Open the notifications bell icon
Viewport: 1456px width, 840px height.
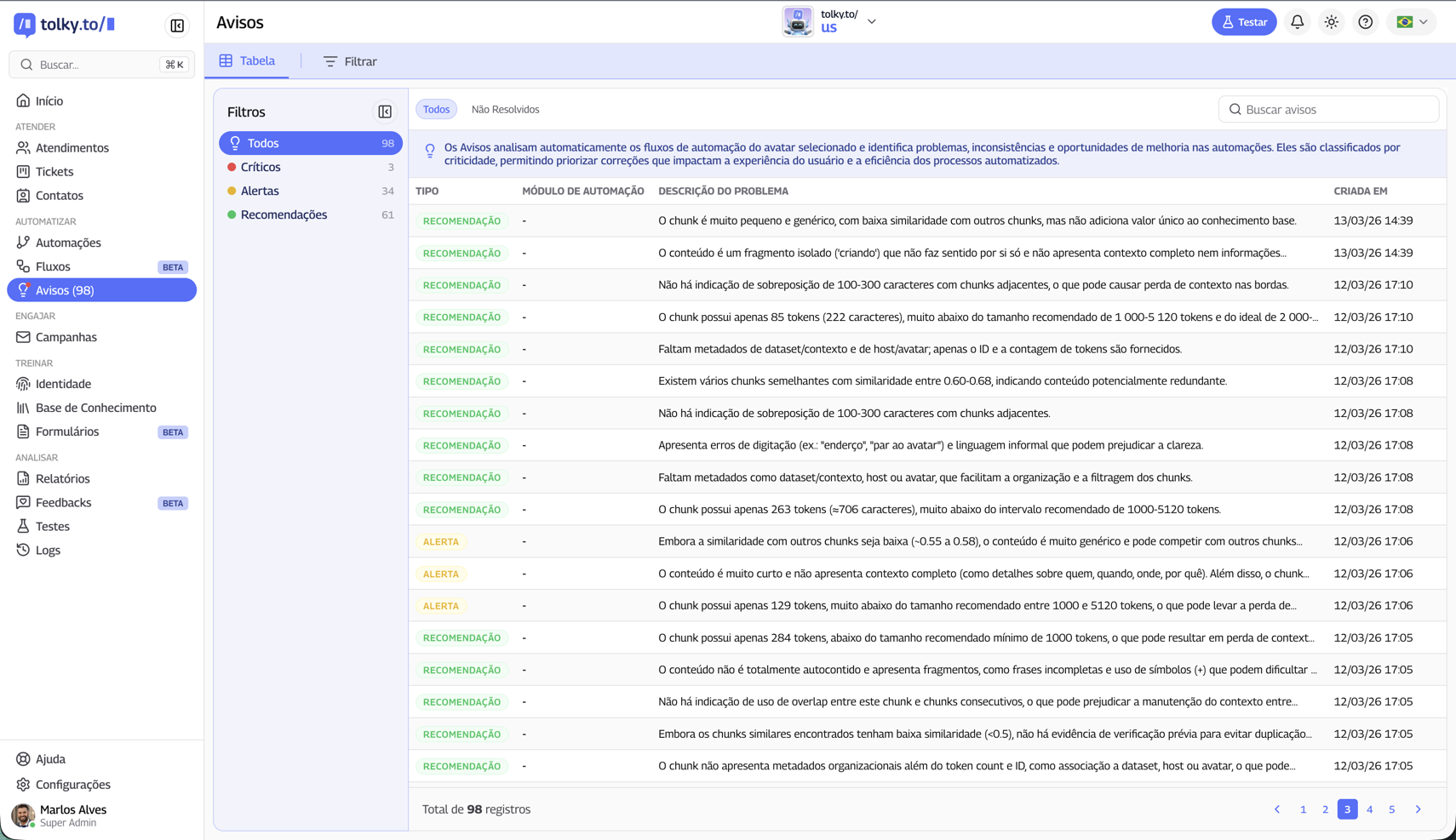pyautogui.click(x=1297, y=22)
